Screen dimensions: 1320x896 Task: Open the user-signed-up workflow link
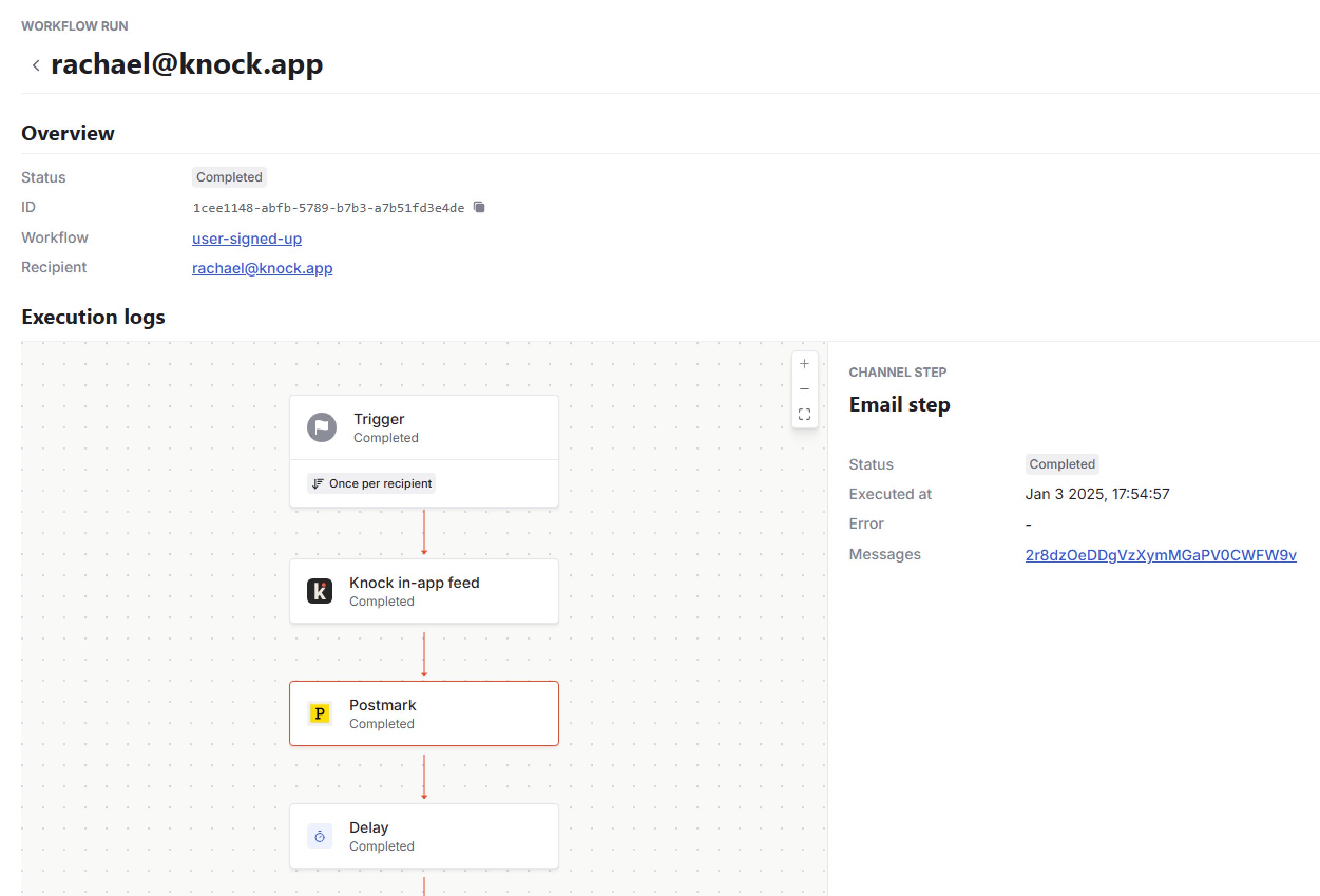point(246,239)
